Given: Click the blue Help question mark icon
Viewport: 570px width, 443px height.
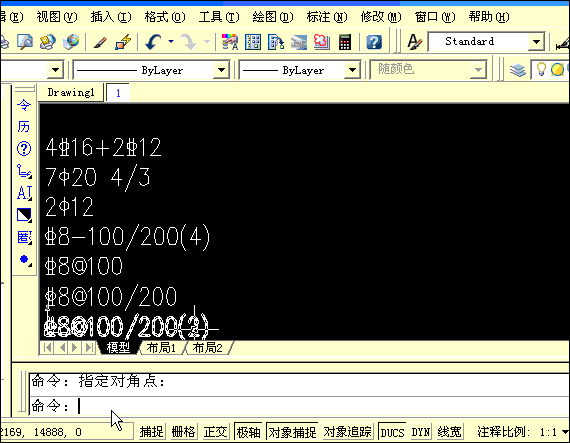Looking at the screenshot, I should (x=374, y=42).
